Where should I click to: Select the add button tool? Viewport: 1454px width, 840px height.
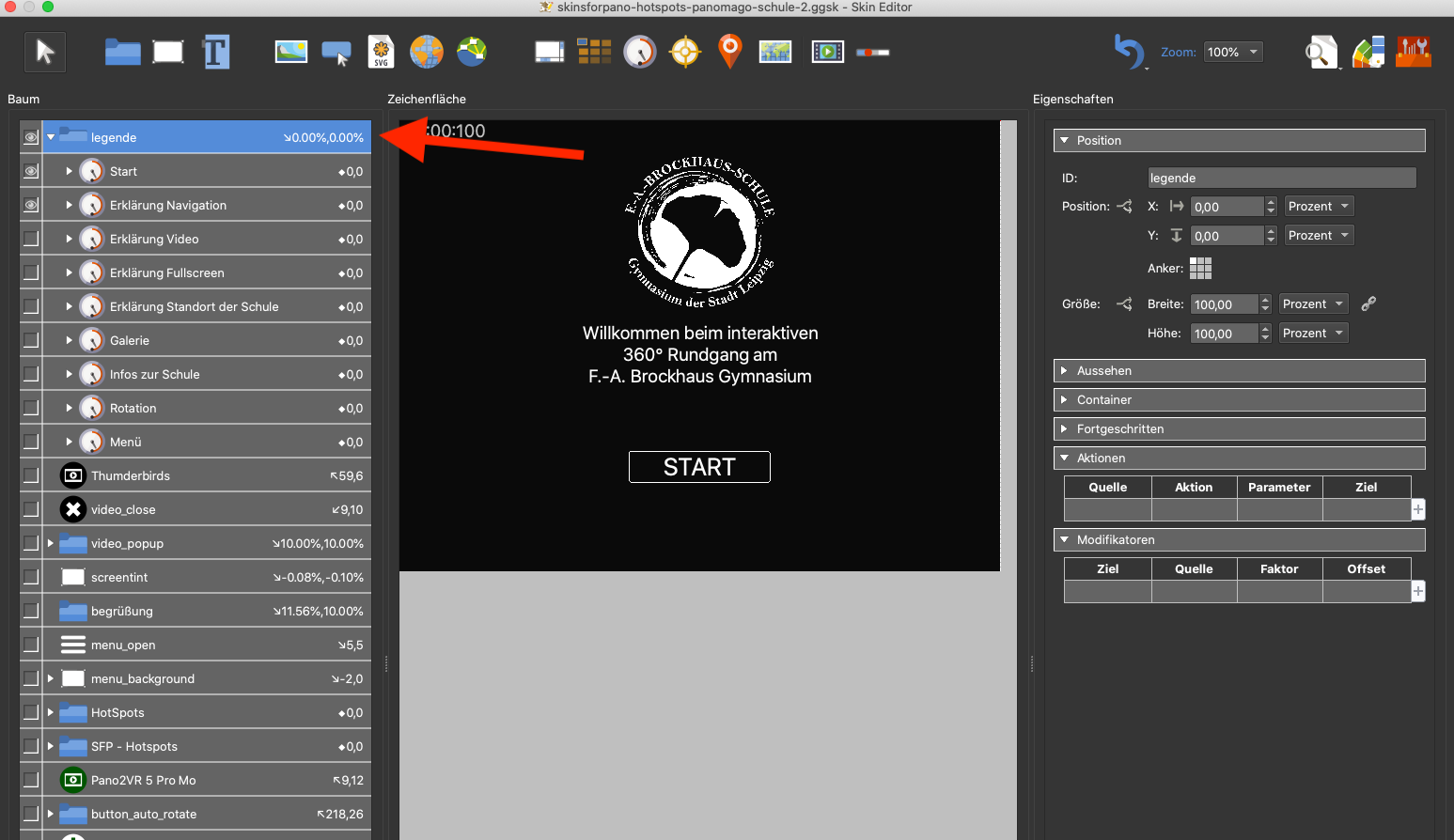[336, 53]
